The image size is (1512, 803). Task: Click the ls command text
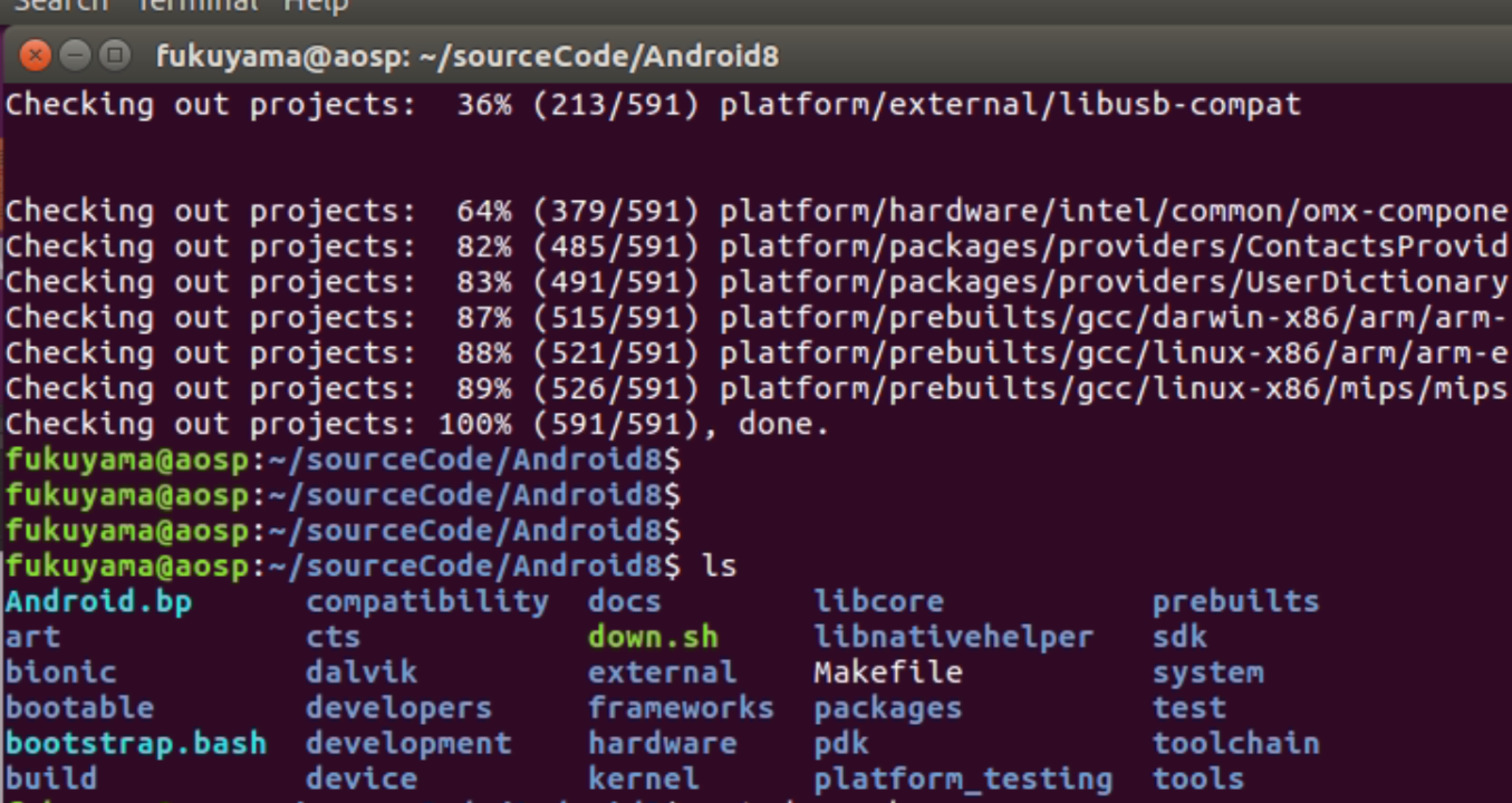(x=719, y=566)
